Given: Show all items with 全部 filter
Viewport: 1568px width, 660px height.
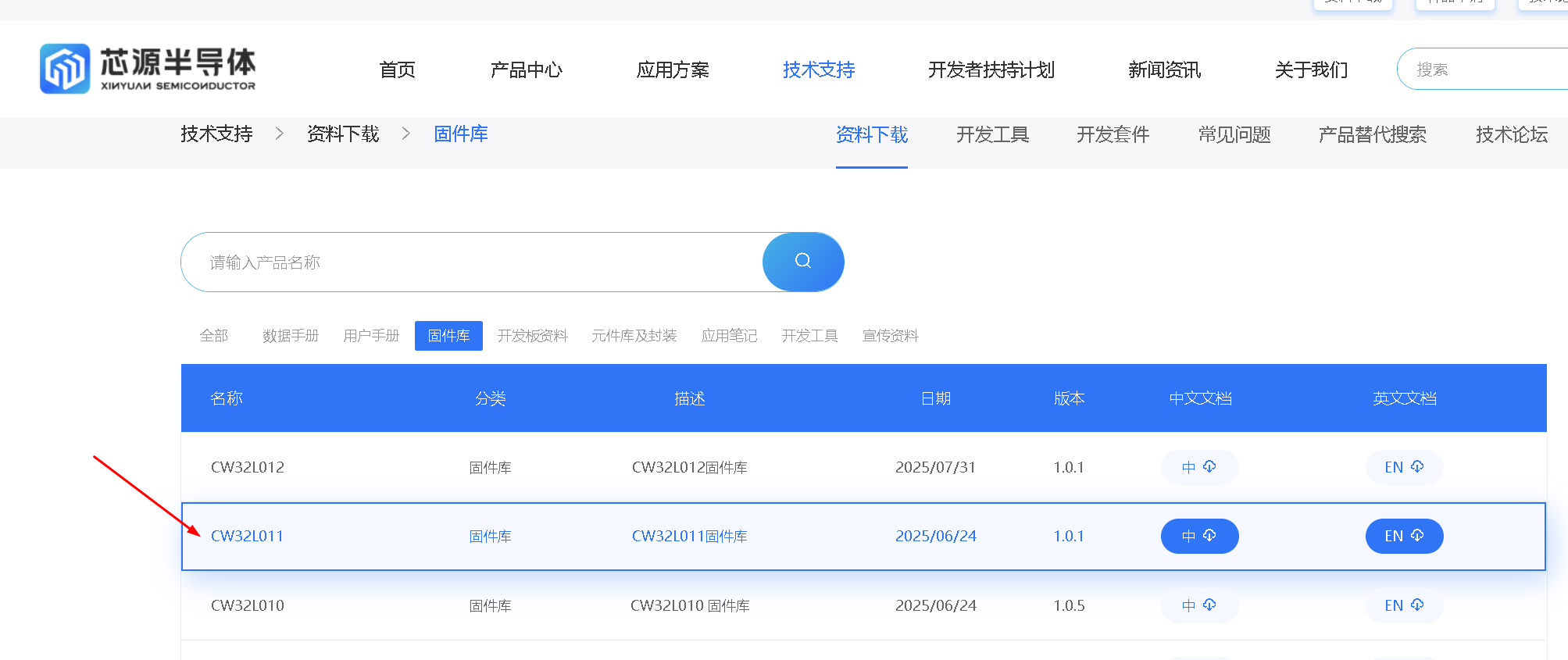Looking at the screenshot, I should click(214, 336).
